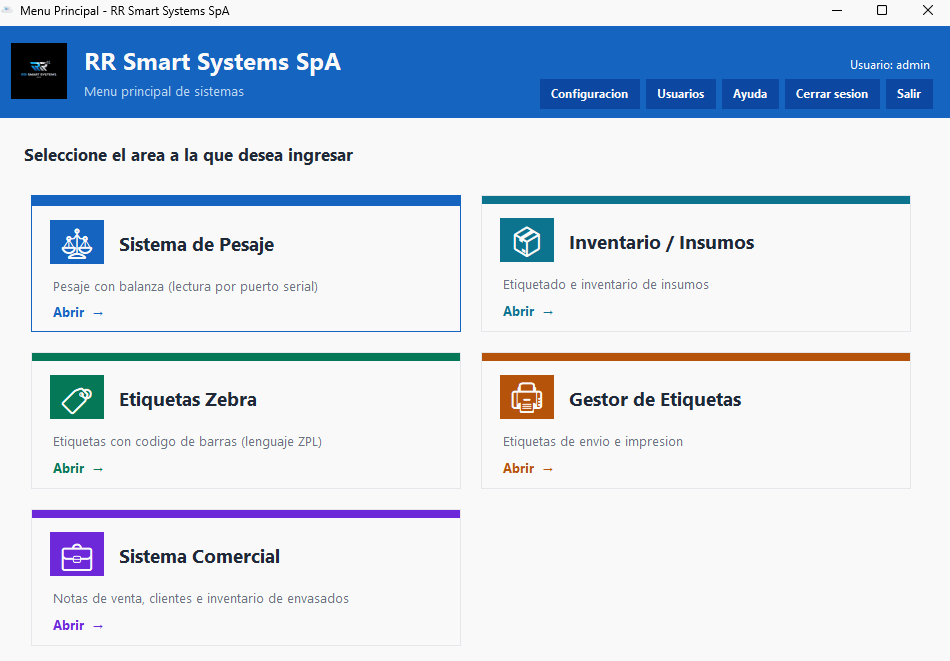Screen dimensions: 950x661
Task: Maximize the Menu Principal window
Action: (882, 10)
